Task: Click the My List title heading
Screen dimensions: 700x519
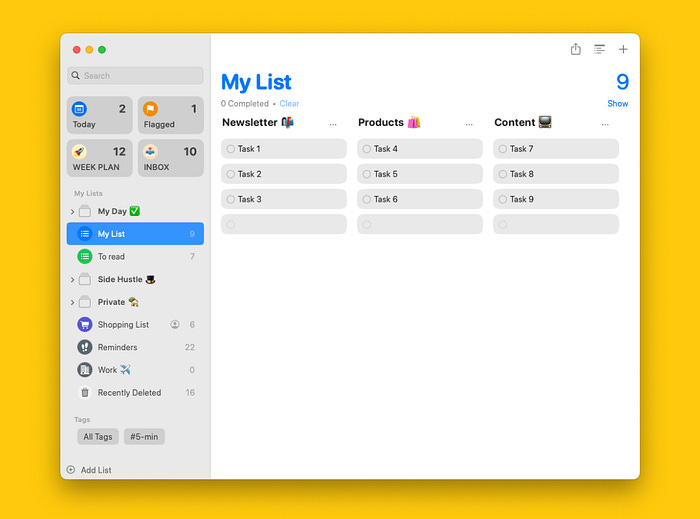Action: point(256,82)
